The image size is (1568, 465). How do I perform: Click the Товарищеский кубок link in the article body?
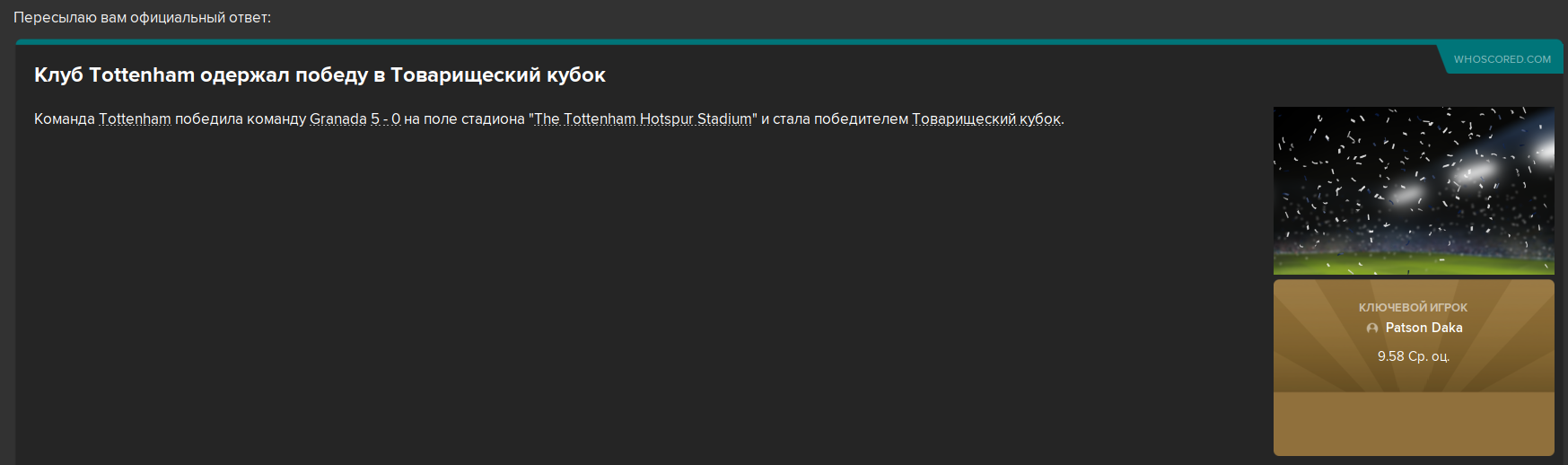986,119
